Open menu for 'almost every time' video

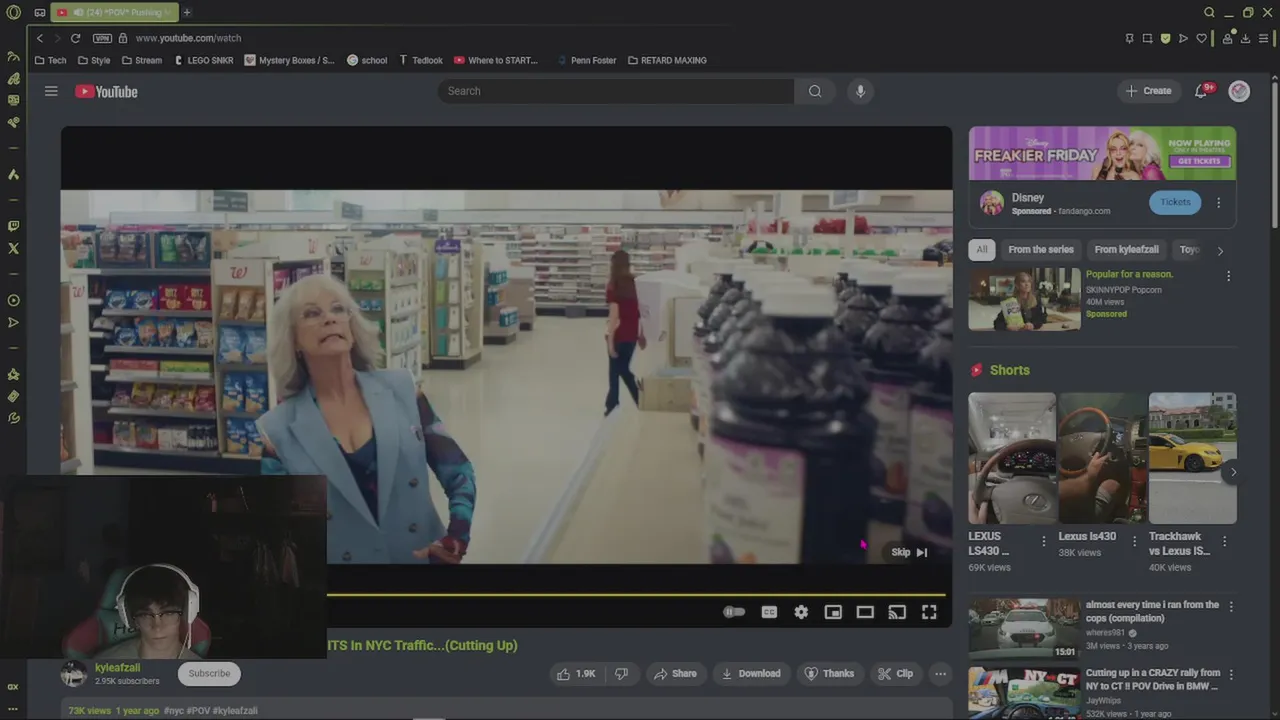tap(1231, 606)
